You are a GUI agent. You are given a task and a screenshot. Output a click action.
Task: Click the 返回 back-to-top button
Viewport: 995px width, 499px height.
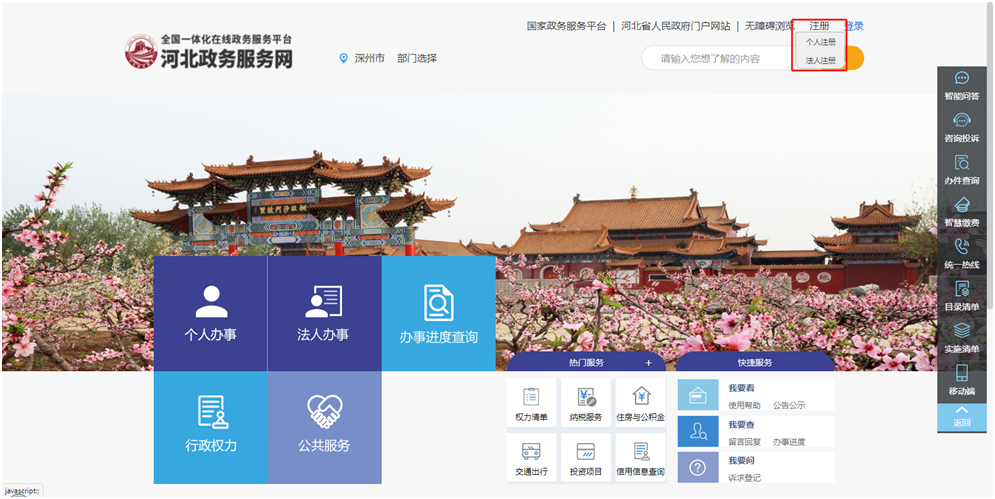(x=962, y=417)
